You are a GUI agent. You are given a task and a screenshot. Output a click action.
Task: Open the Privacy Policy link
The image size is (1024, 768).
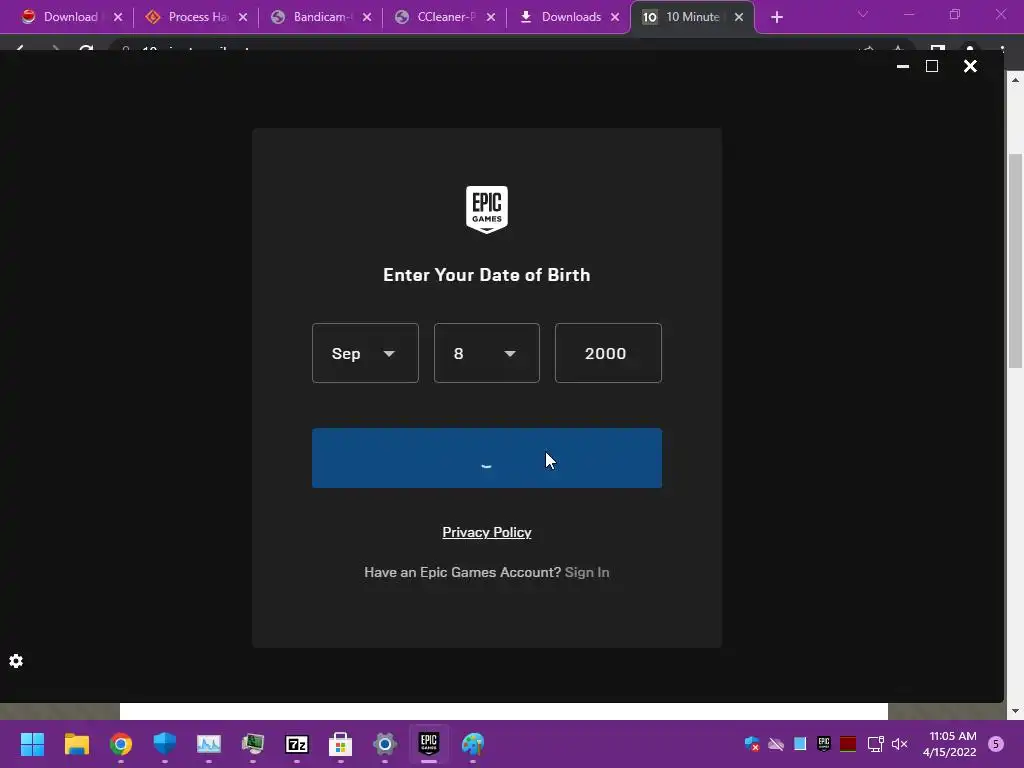[x=487, y=532]
